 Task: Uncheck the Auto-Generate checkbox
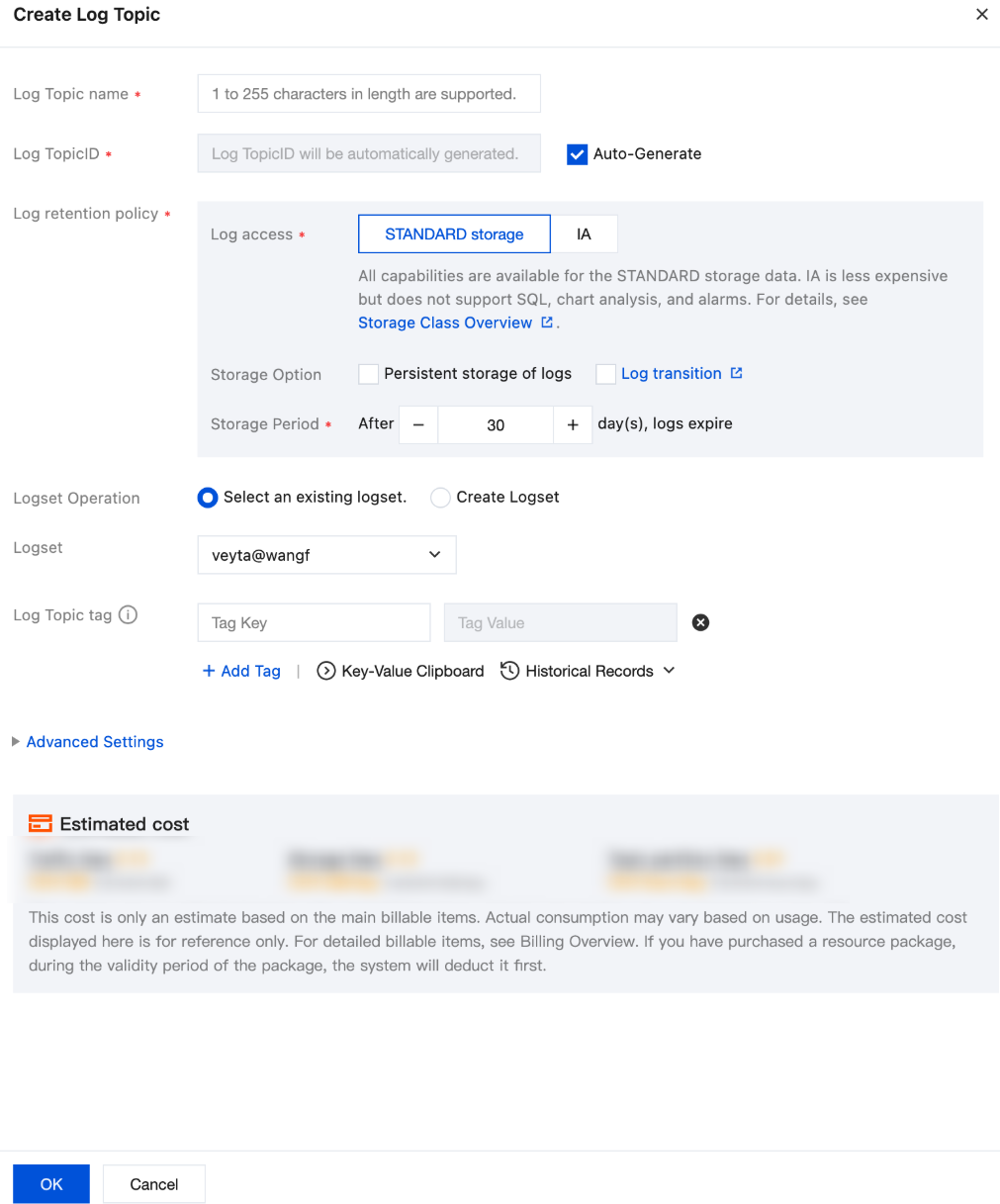[x=577, y=154]
